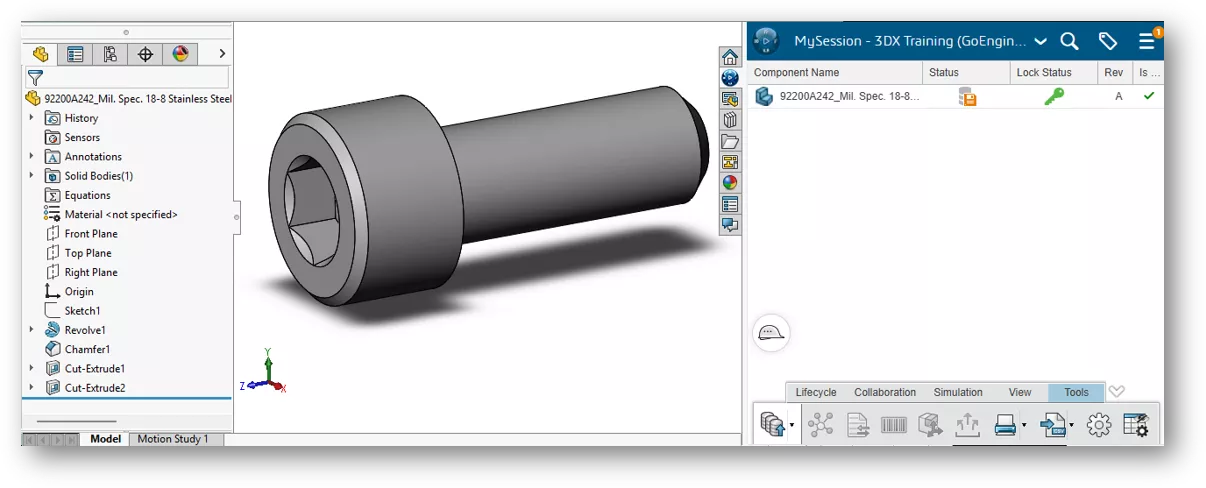This screenshot has height=488, width=1206.
Task: Click the tag icon in MySession header
Action: (x=1107, y=41)
